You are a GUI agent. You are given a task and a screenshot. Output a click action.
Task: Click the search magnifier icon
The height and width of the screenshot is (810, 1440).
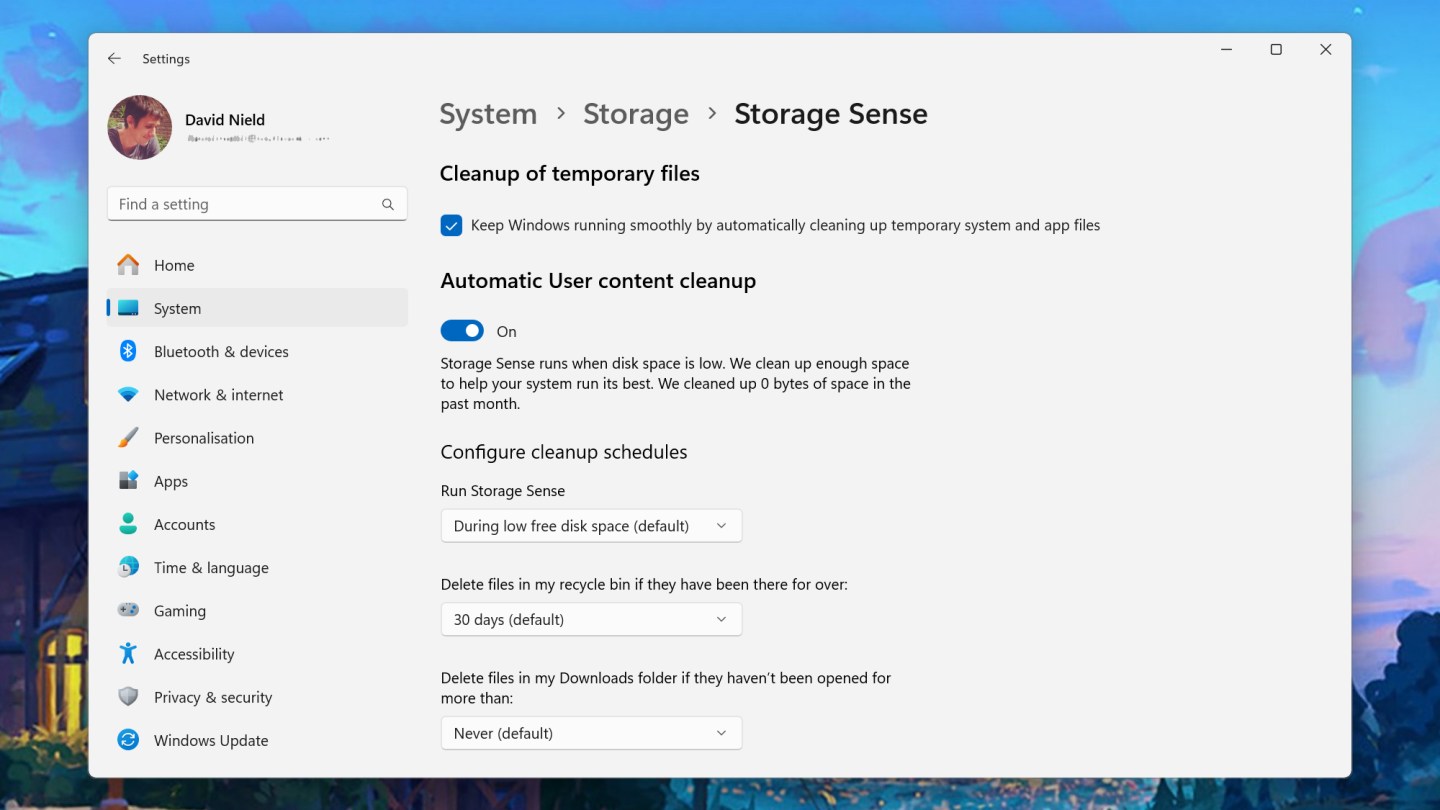387,203
